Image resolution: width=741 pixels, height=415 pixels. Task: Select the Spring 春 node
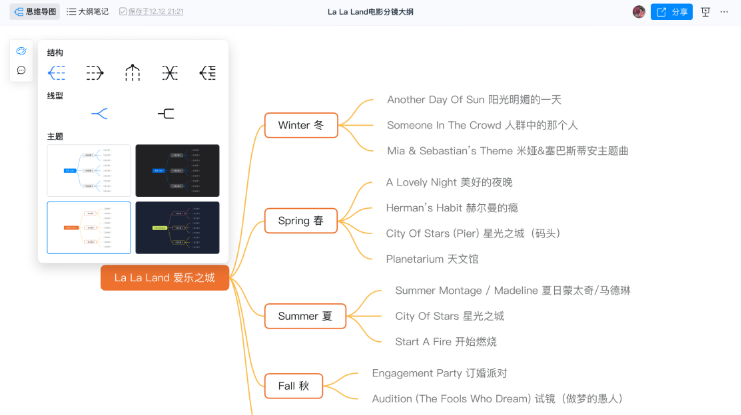click(301, 221)
